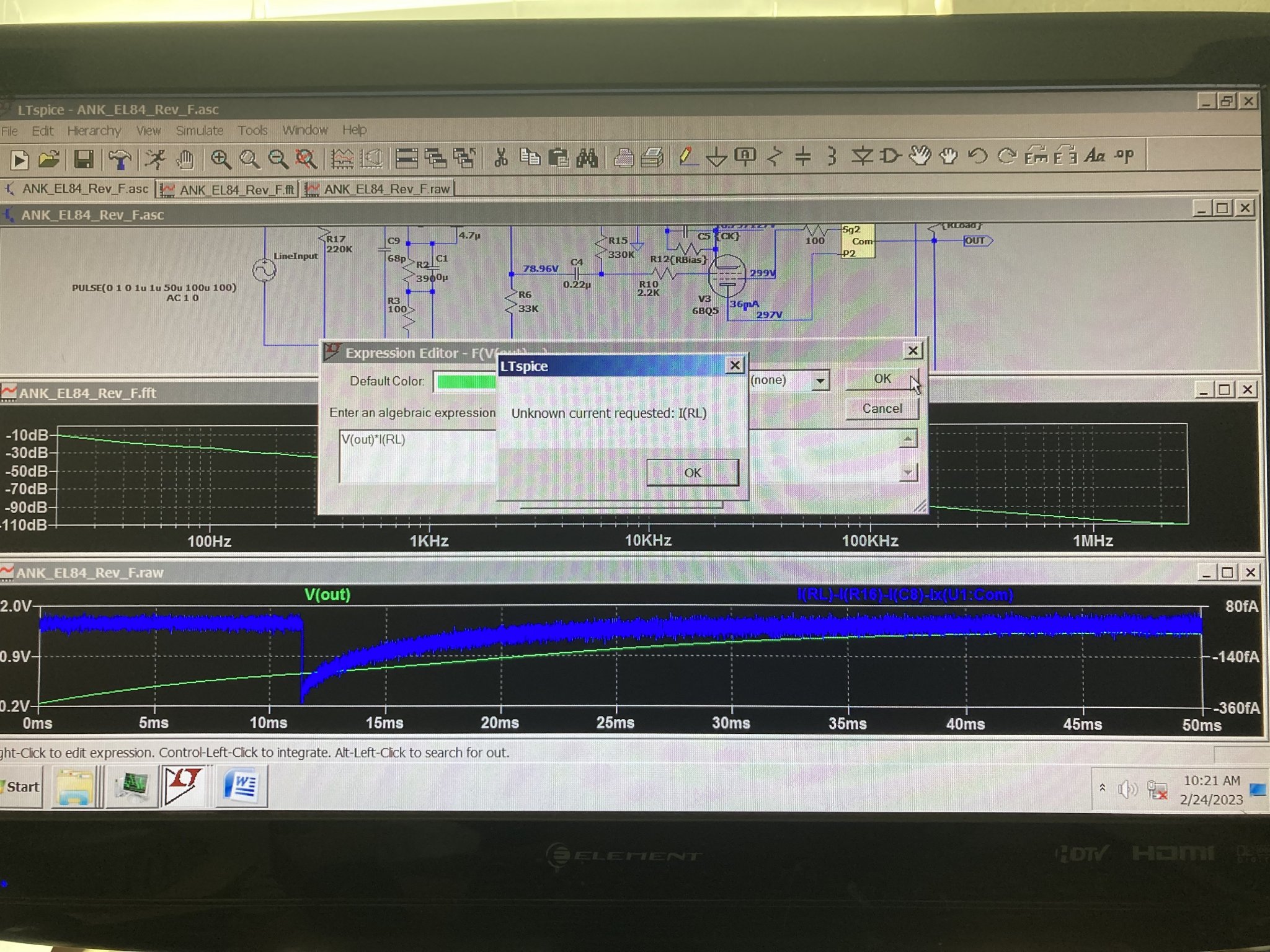The height and width of the screenshot is (952, 1270).
Task: Click the Pick Visible Traces icon
Action: [x=342, y=159]
